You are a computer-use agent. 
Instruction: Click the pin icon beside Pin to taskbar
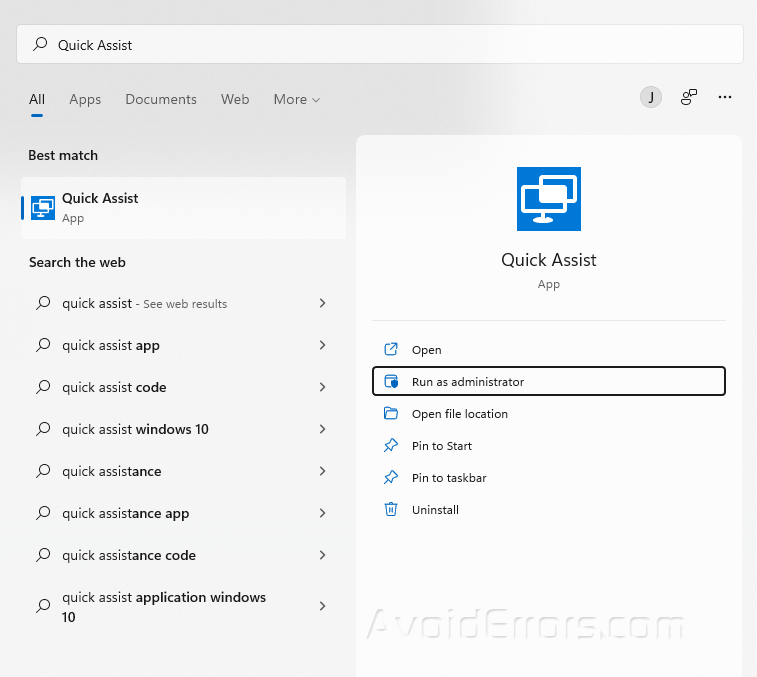coord(391,477)
